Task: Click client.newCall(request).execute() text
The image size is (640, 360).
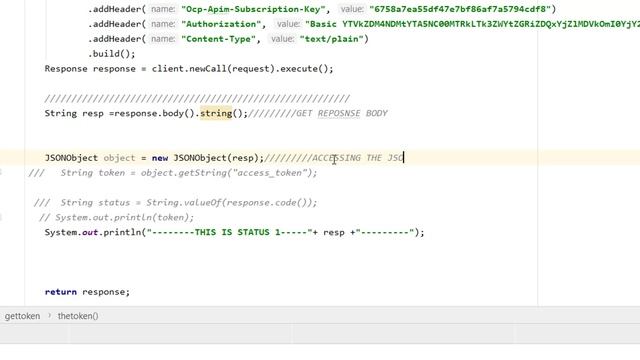Action: 242,69
